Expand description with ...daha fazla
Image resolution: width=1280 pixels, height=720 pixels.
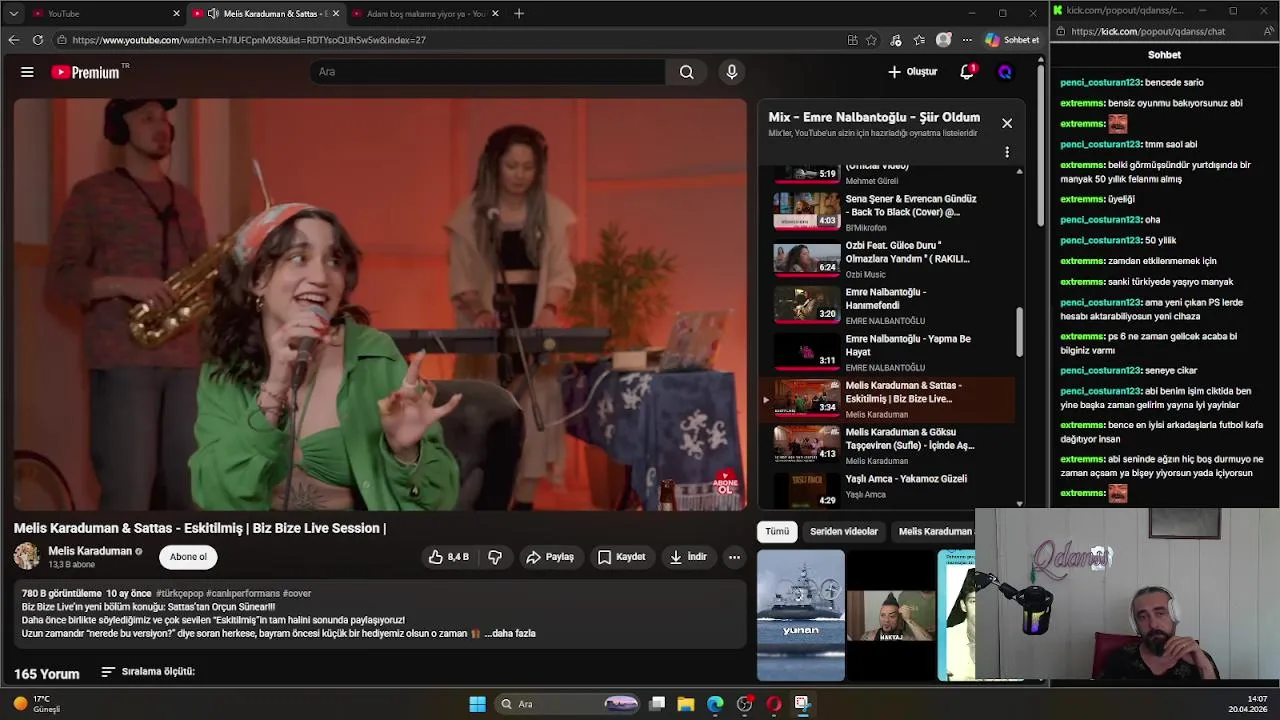click(510, 633)
